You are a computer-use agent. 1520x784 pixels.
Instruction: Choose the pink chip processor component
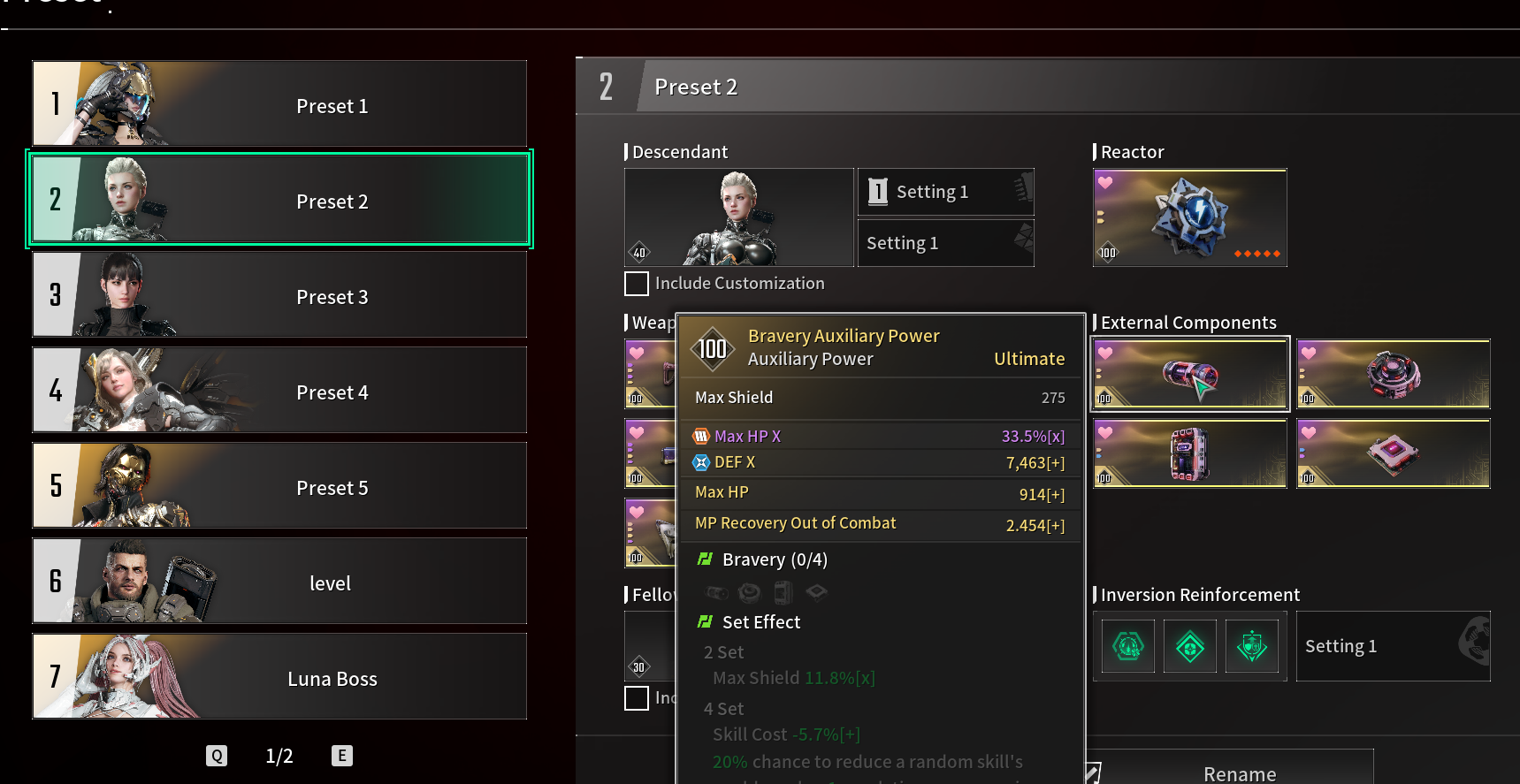(1393, 453)
